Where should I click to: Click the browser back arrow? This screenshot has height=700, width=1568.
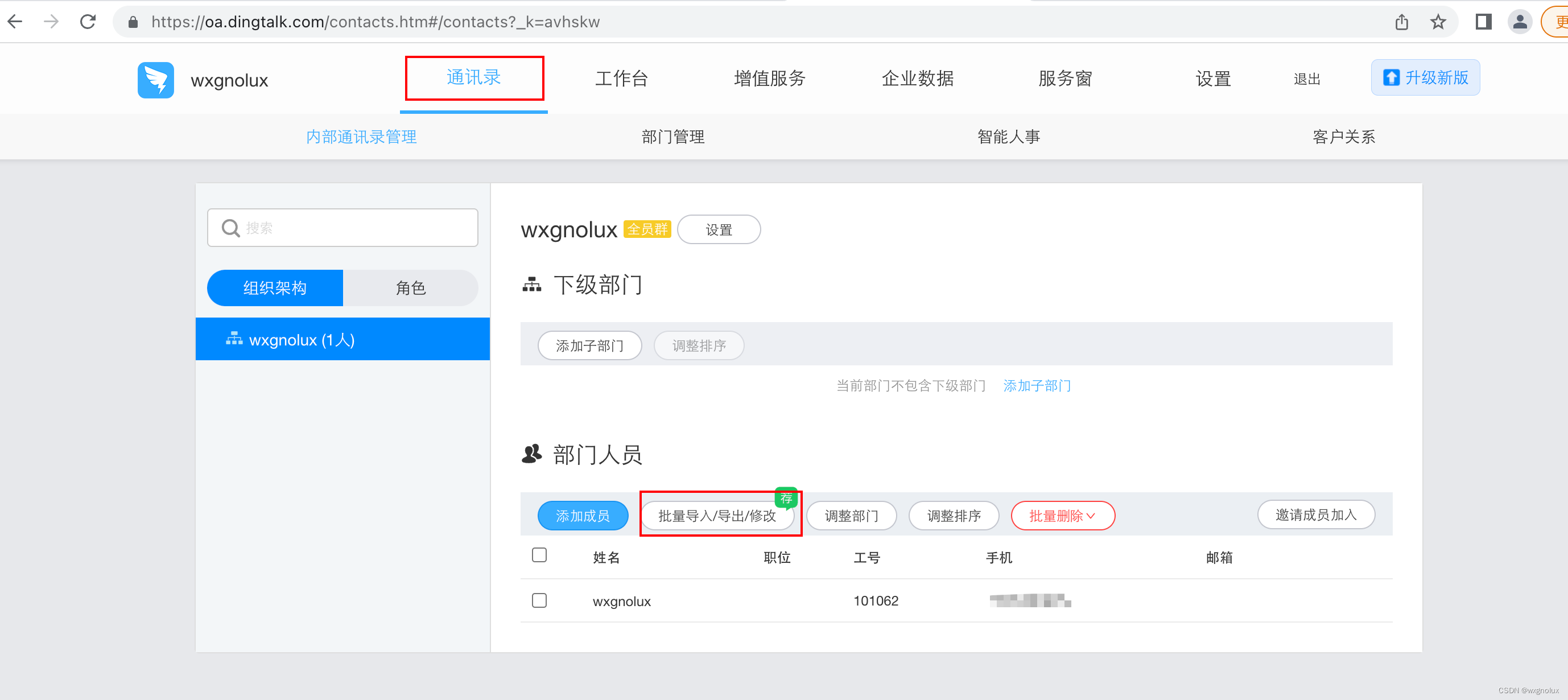pos(16,22)
